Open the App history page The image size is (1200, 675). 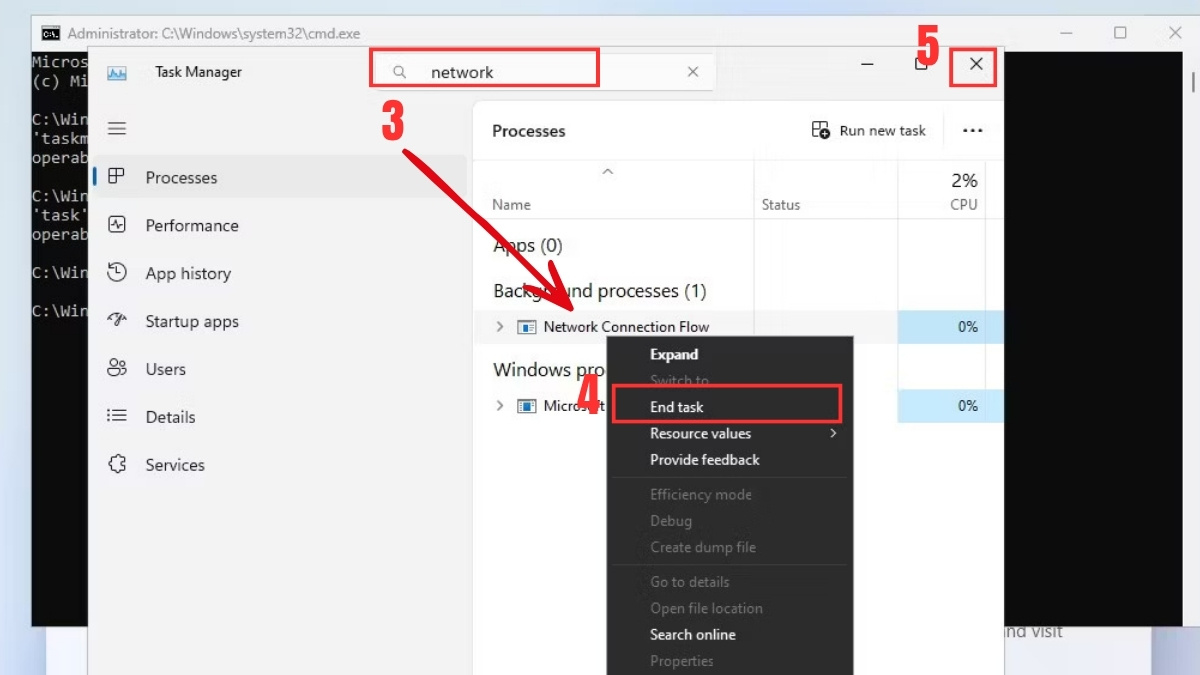(279, 273)
